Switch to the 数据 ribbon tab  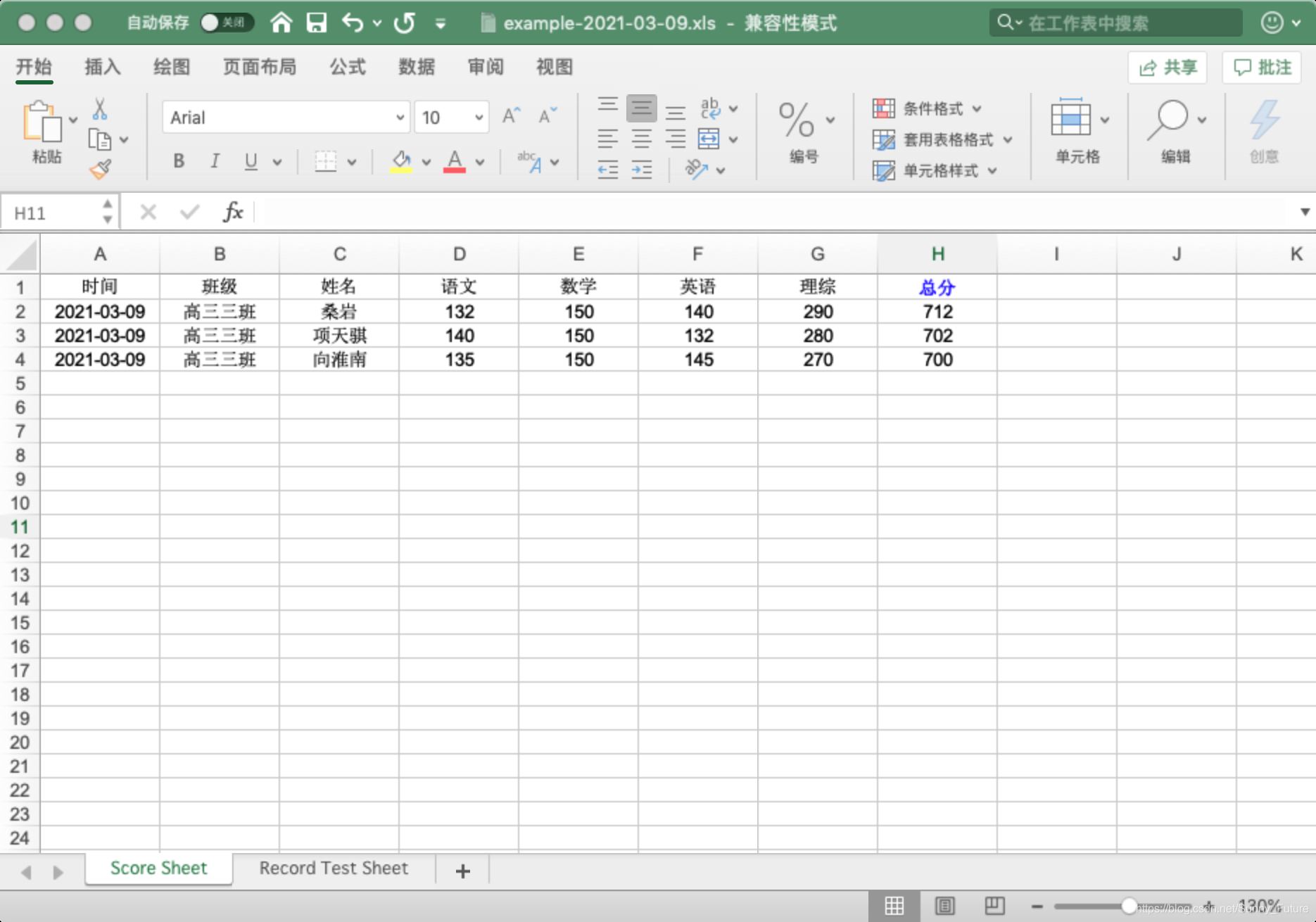point(417,67)
